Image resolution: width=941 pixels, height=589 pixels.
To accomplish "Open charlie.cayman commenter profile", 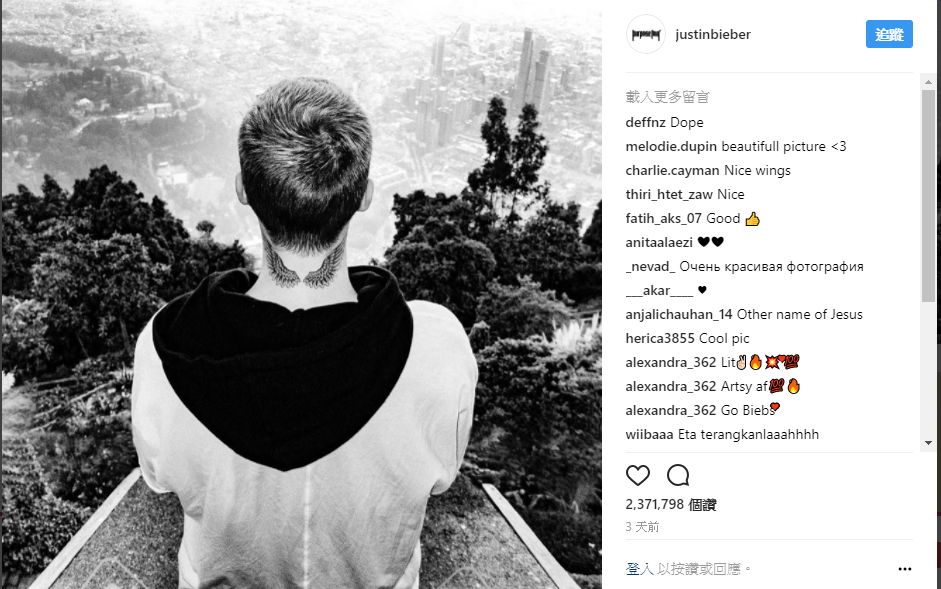I will pos(673,171).
